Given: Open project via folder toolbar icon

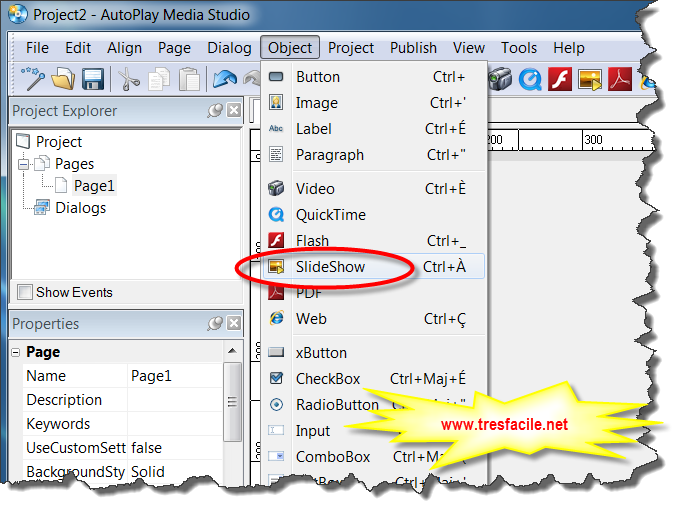Looking at the screenshot, I should 63,79.
